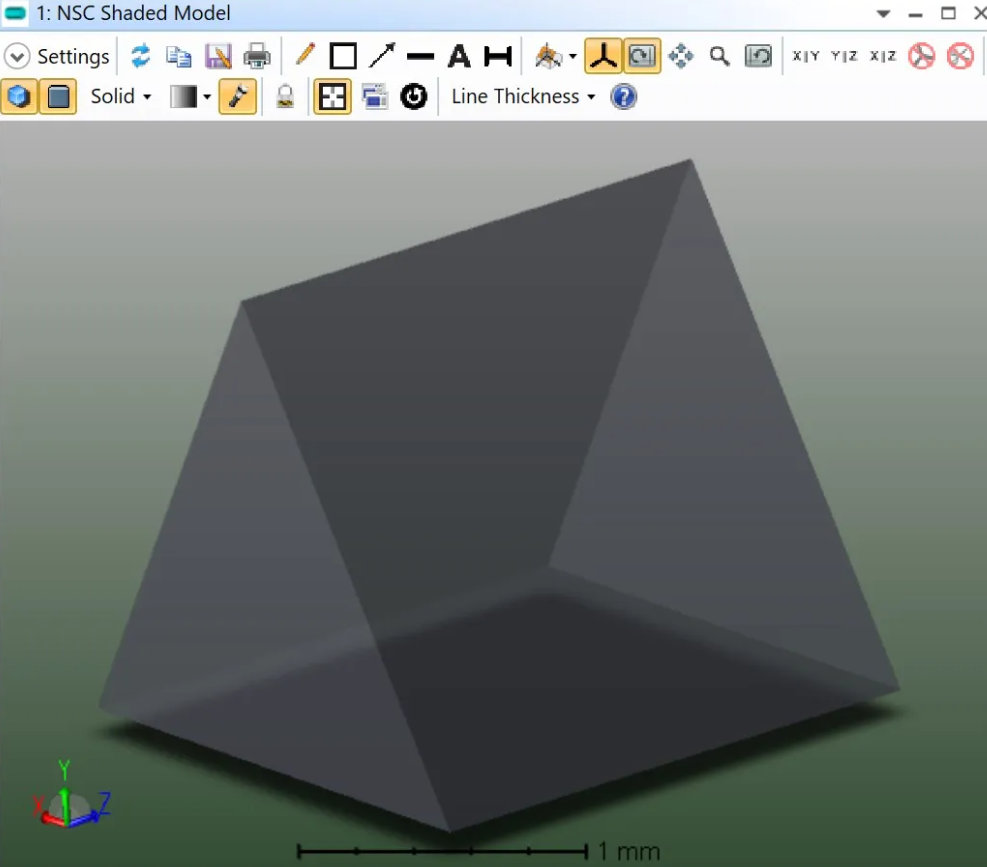
Task: Toggle the dark box display button
Action: (58, 96)
